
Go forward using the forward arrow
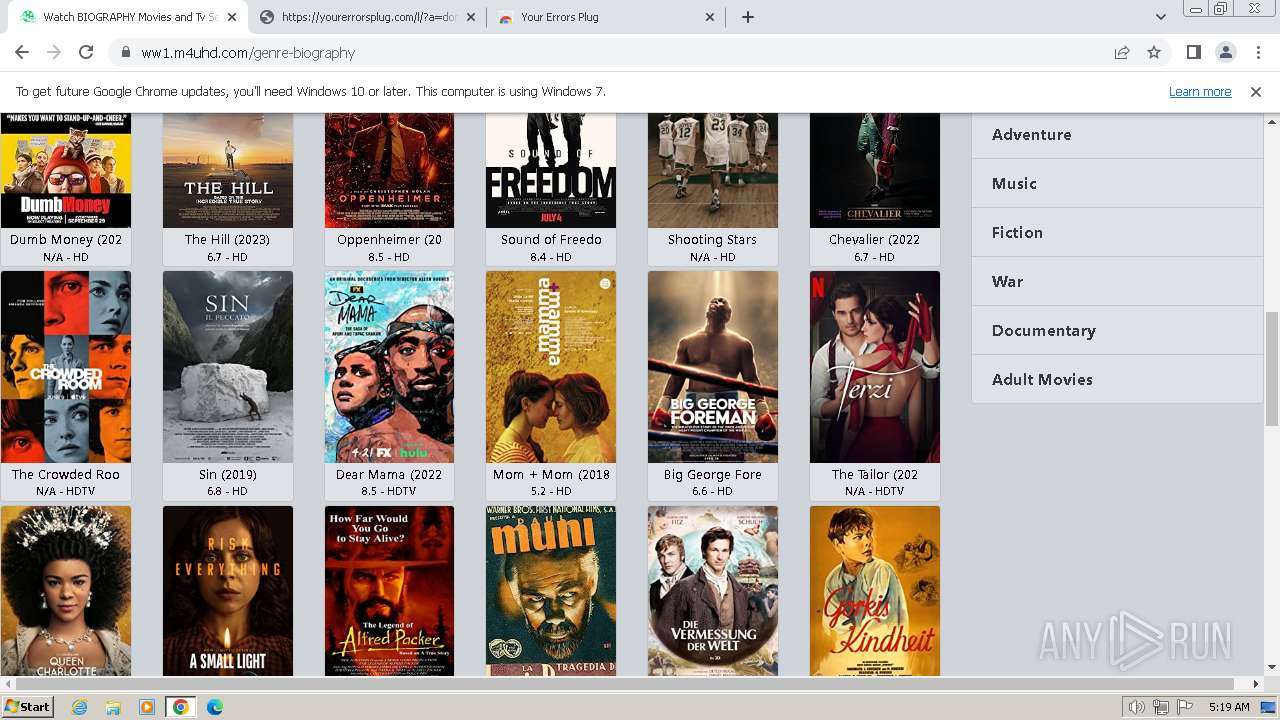(54, 53)
